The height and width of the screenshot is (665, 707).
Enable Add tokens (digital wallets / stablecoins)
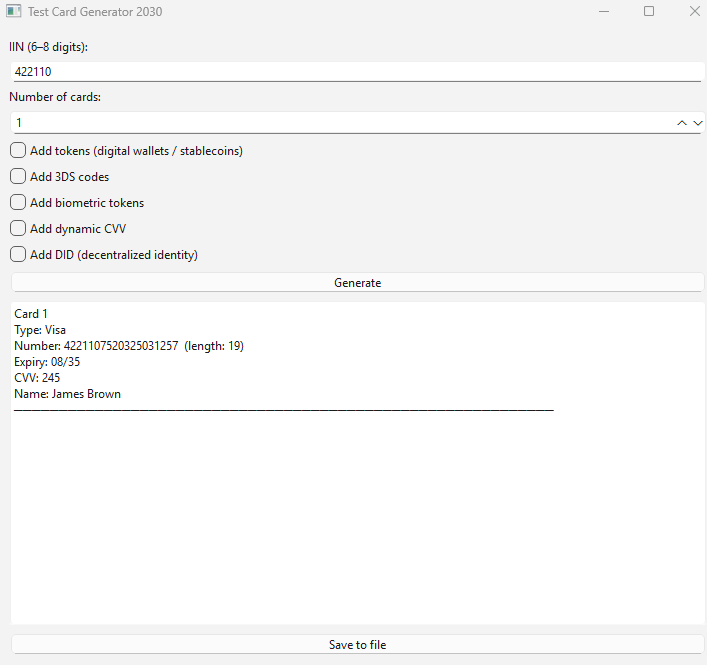pyautogui.click(x=19, y=151)
